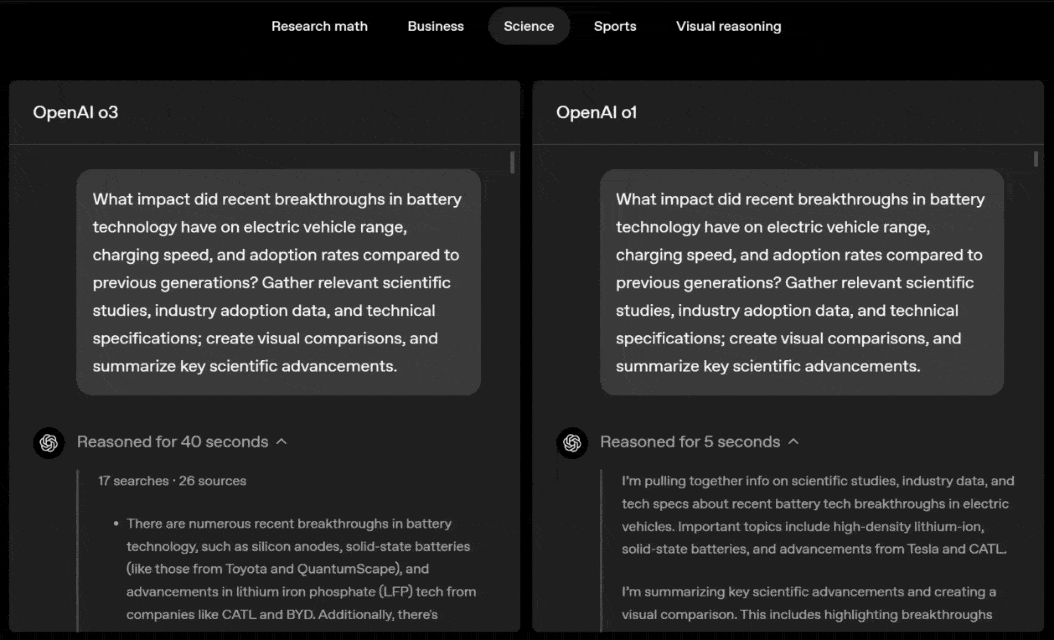This screenshot has height=640, width=1054.
Task: Go to the Sports tab
Action: coord(615,26)
